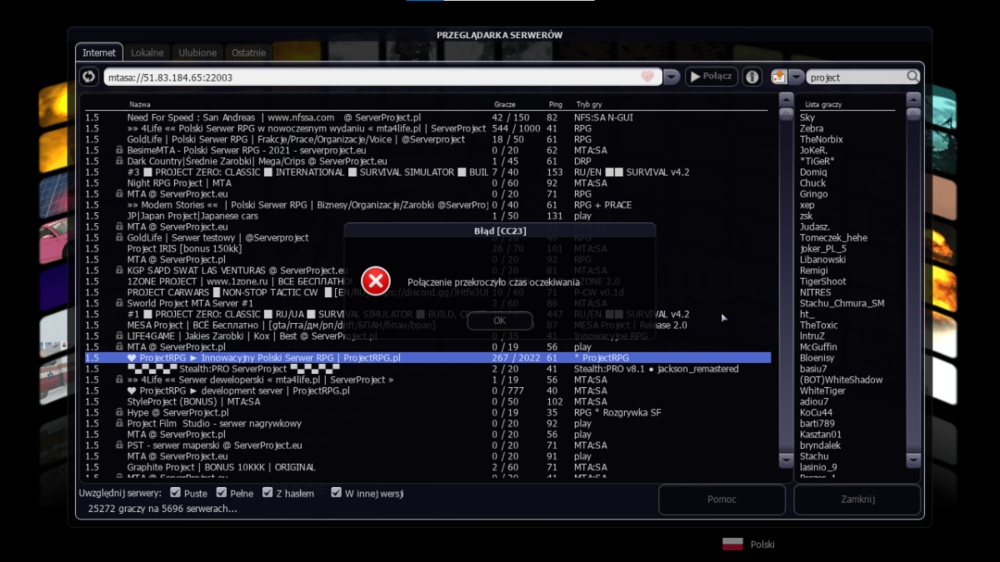Viewport: 1000px width, 562px height.
Task: Toggle the Z hasłem checkbox
Action: 267,492
